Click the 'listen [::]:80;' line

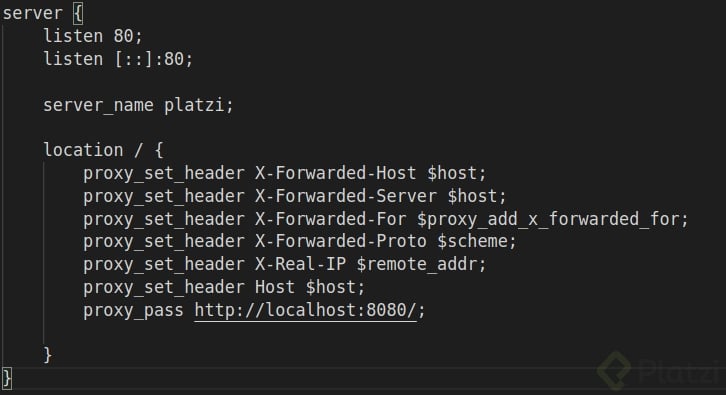click(118, 59)
